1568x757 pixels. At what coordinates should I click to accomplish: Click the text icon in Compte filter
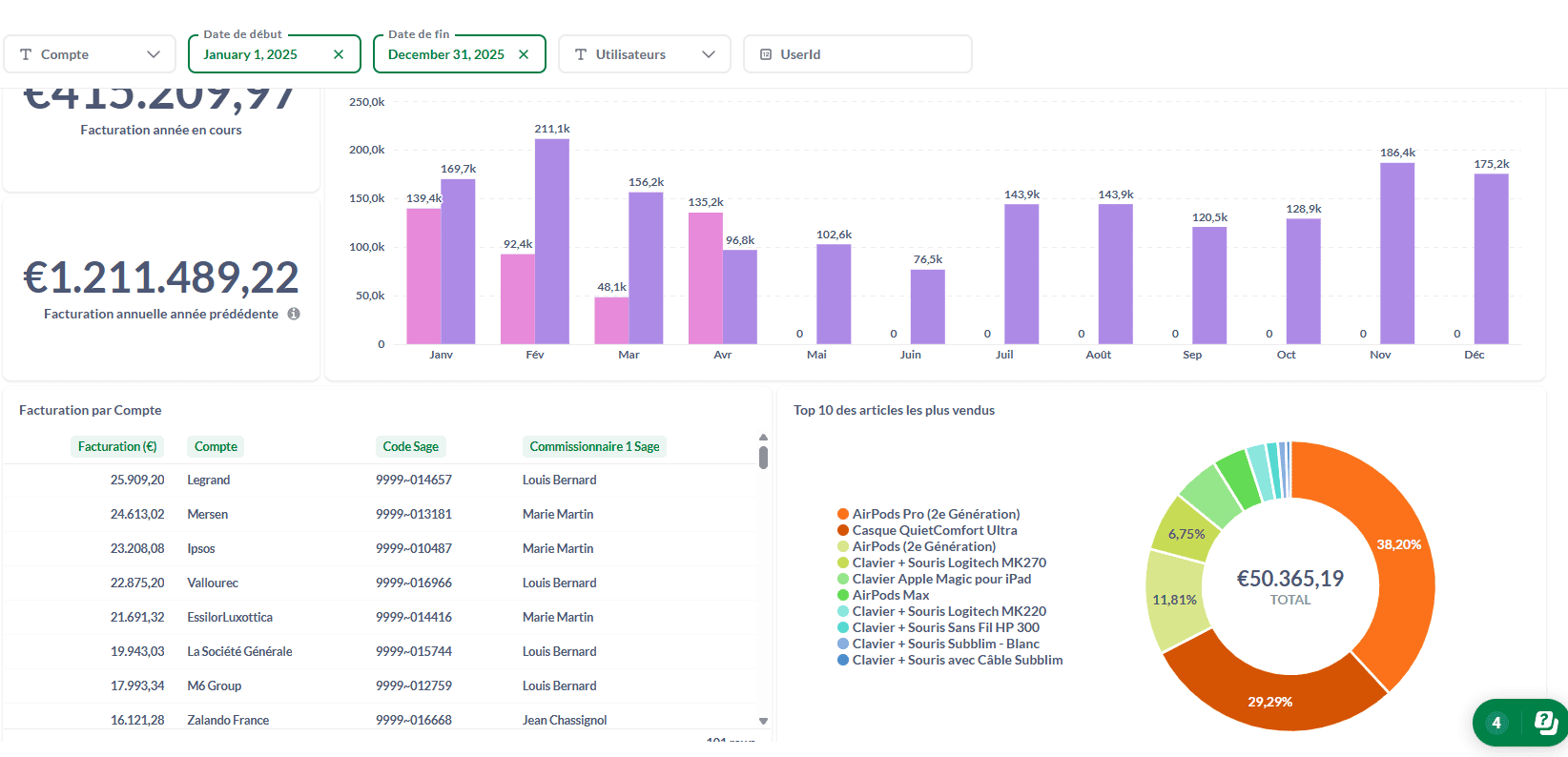coord(26,54)
